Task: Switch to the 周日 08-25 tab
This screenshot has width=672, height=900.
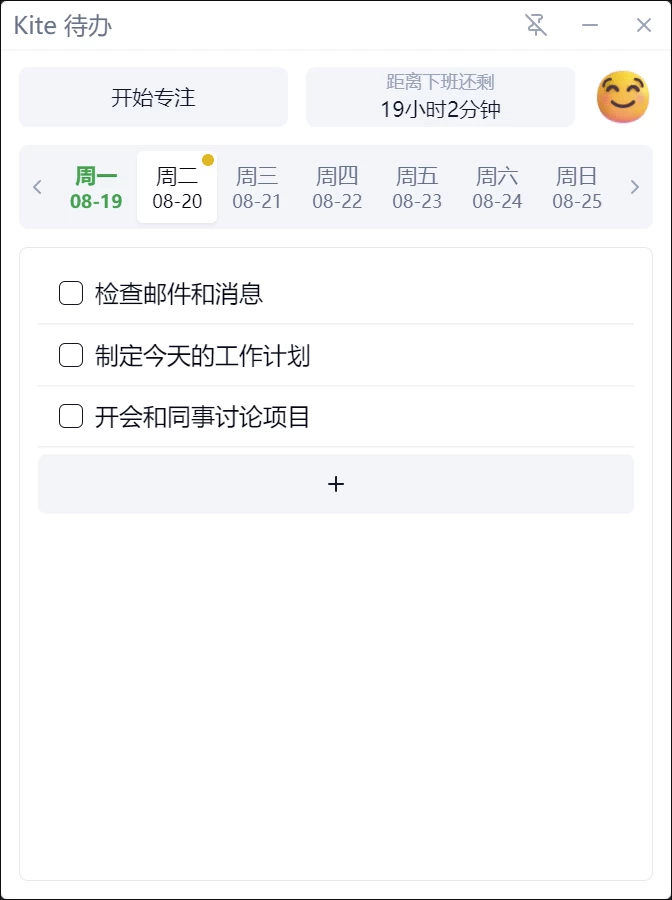Action: pos(576,187)
